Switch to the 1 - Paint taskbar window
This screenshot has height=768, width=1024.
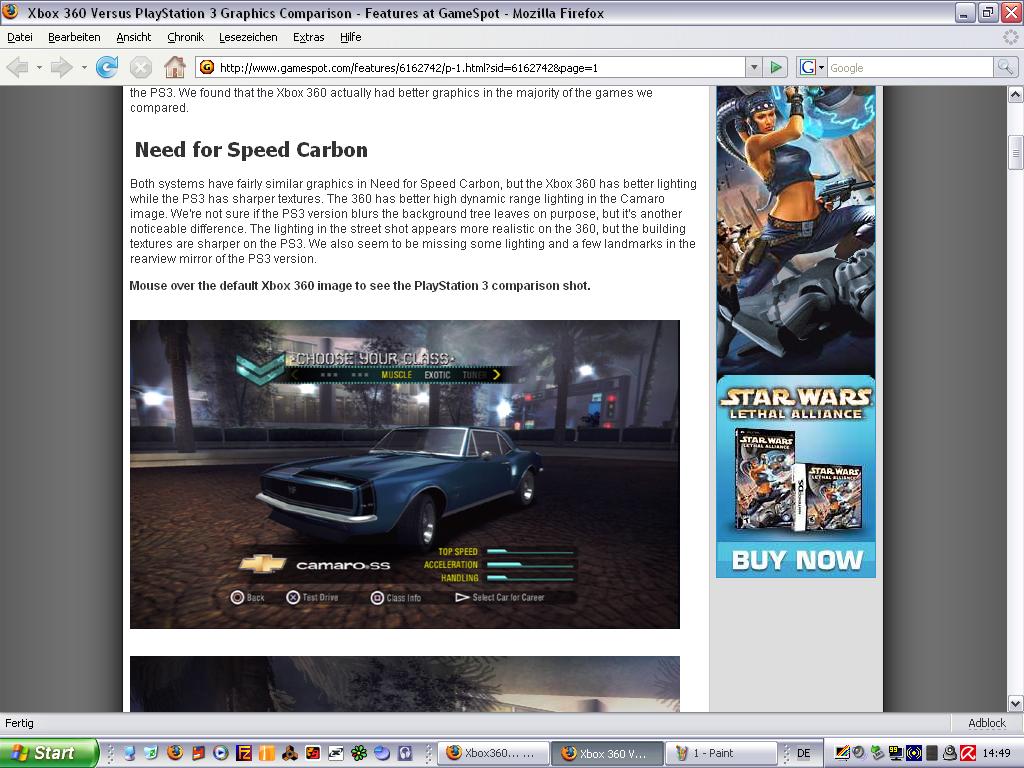(722, 753)
